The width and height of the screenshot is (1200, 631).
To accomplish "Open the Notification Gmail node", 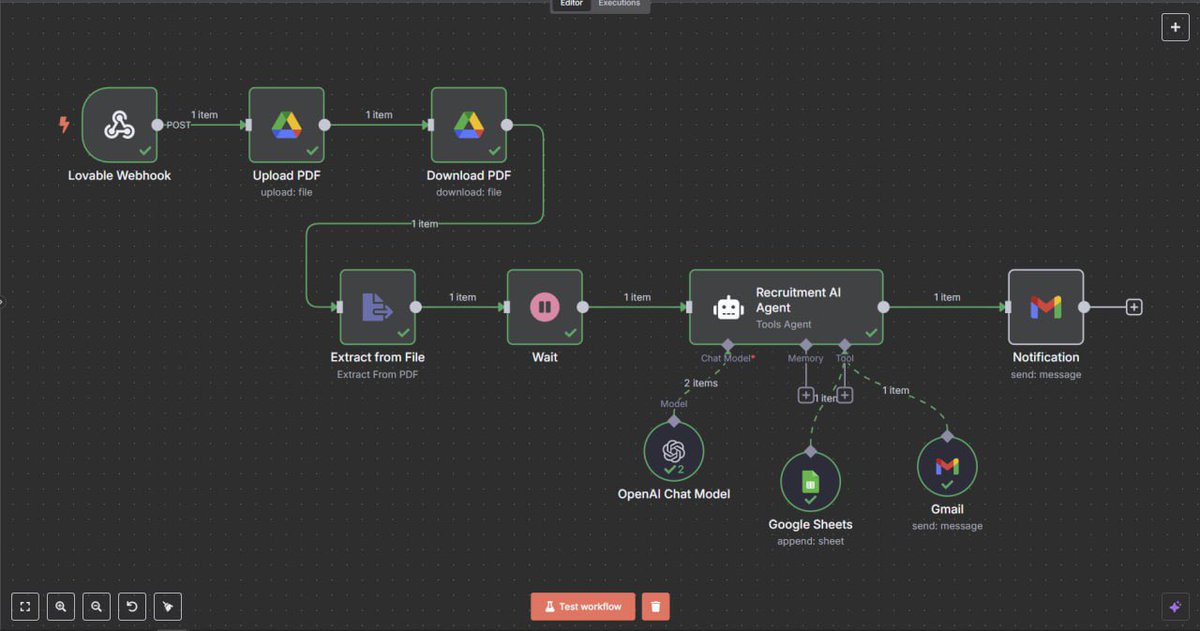I will tap(1045, 306).
